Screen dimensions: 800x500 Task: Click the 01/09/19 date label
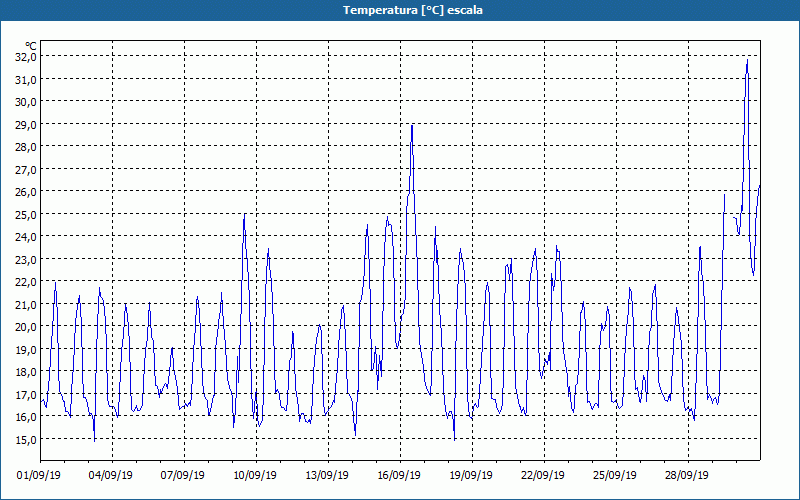tap(39, 475)
